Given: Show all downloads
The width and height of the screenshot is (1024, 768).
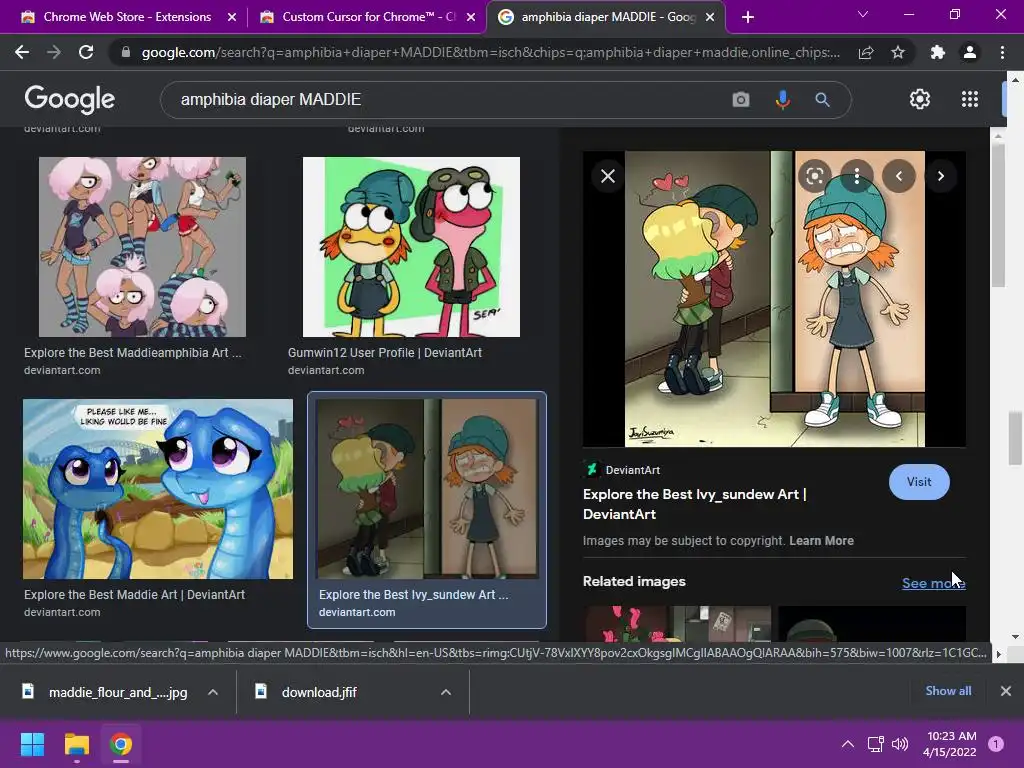Looking at the screenshot, I should coord(948,691).
